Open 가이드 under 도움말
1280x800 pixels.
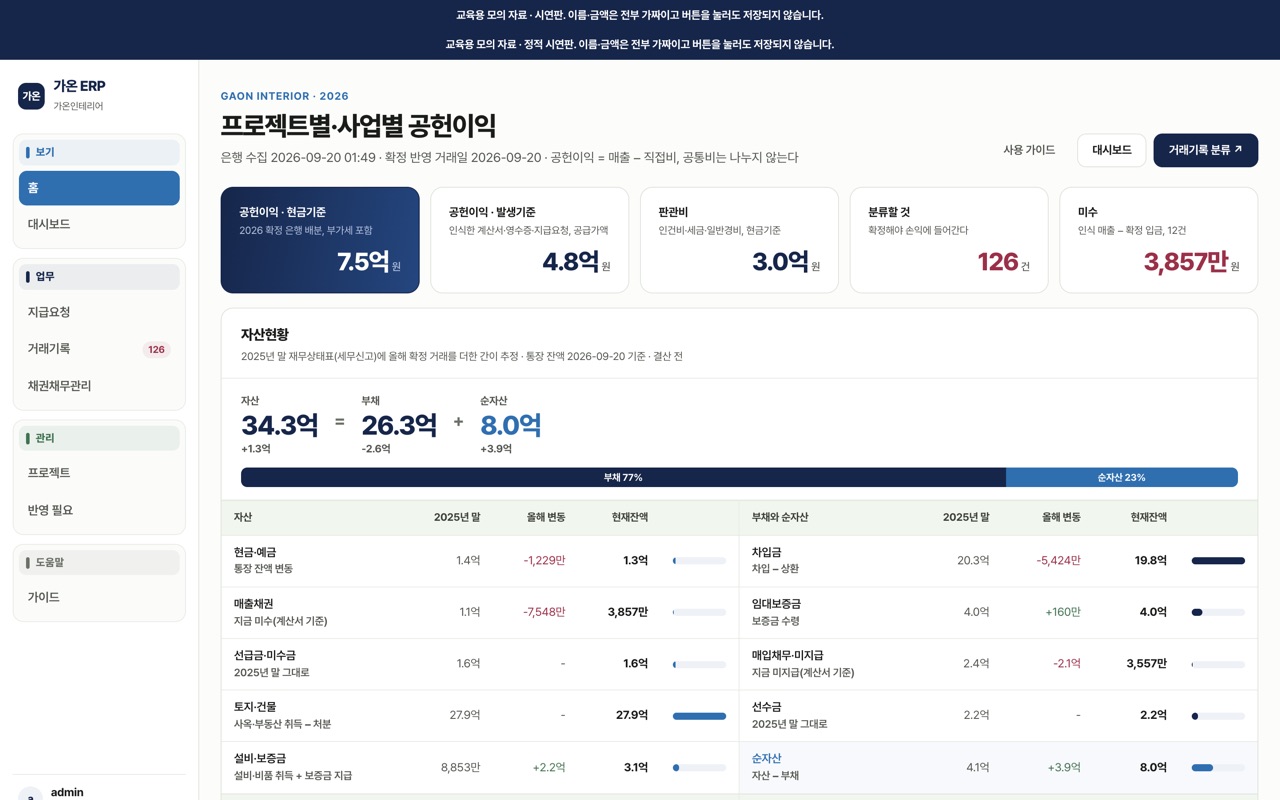tap(99, 597)
